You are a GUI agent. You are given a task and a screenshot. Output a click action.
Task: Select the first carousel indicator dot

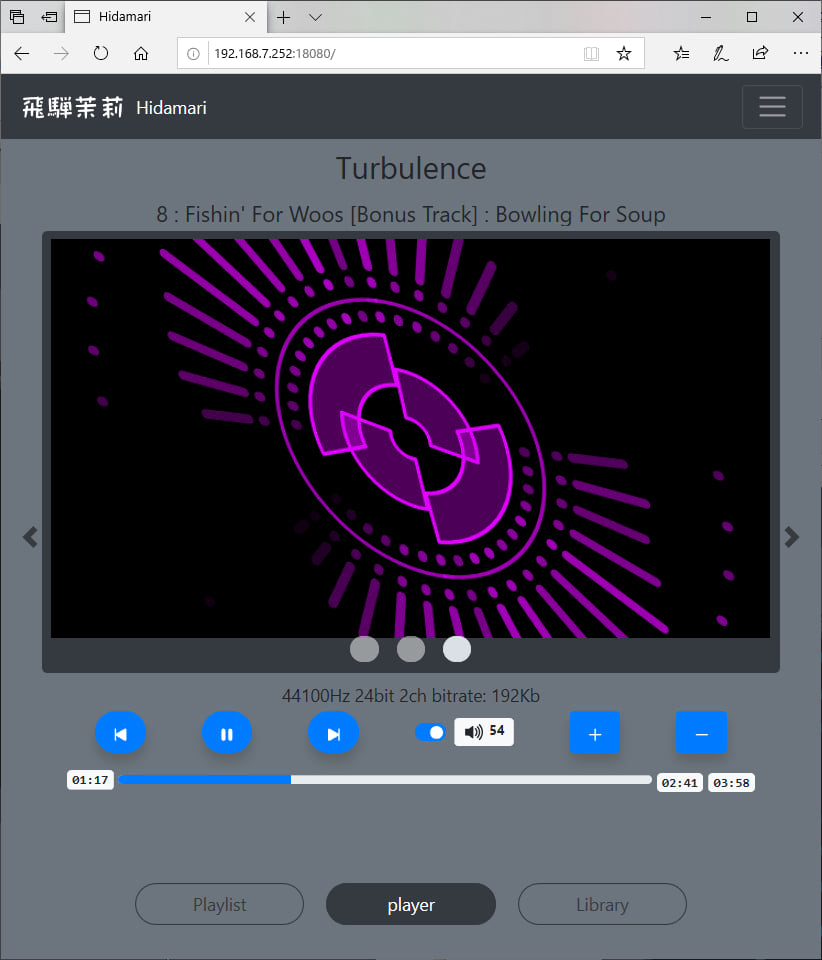click(x=364, y=649)
